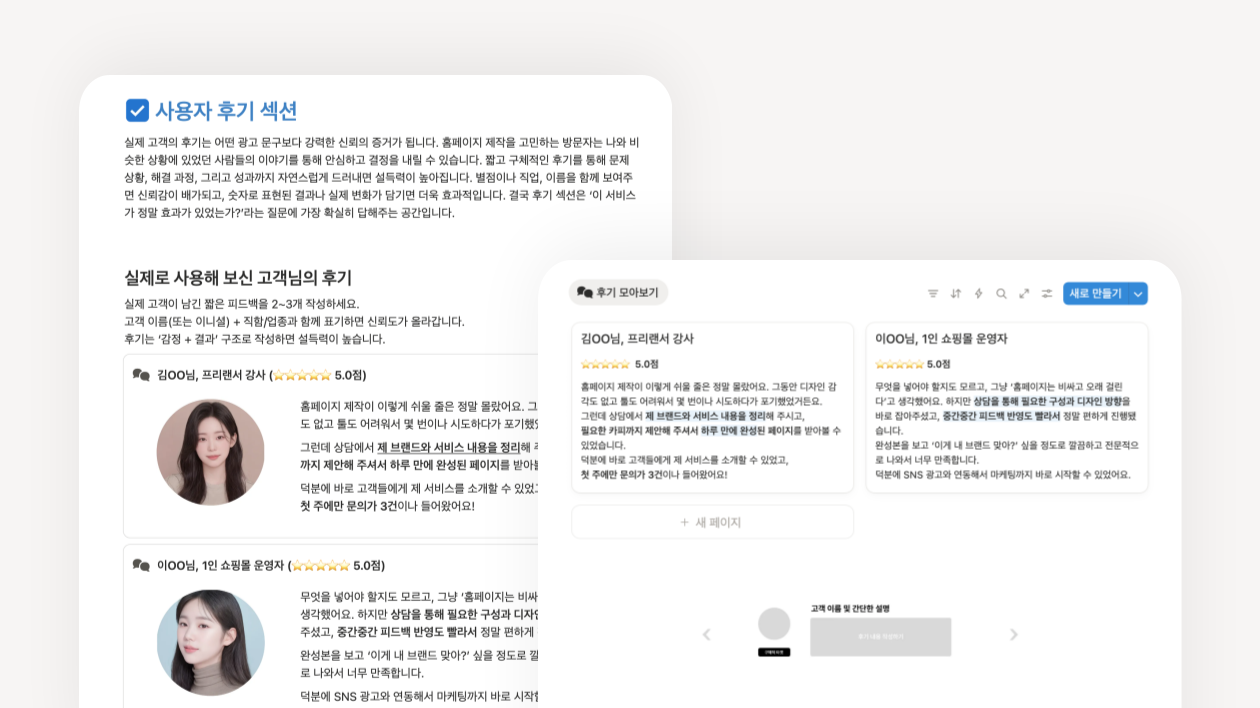
Task: Click the search magnifier icon
Action: [1001, 293]
